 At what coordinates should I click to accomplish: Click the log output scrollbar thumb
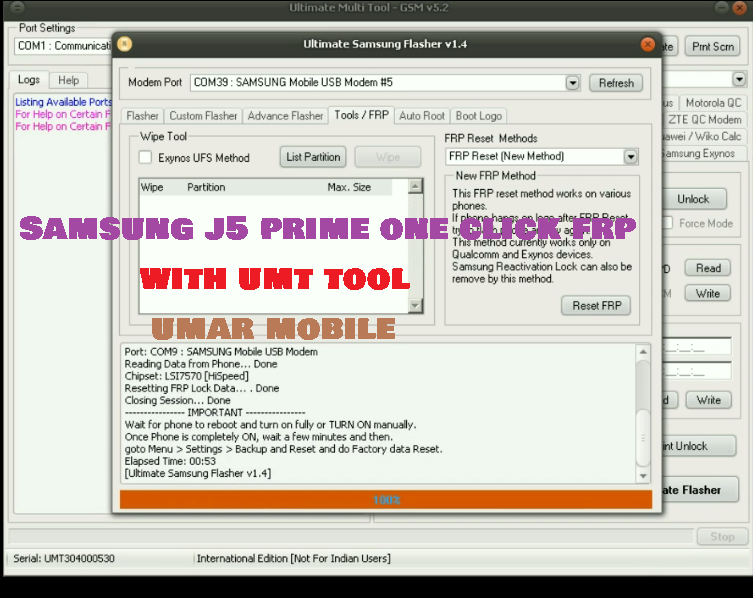point(643,438)
